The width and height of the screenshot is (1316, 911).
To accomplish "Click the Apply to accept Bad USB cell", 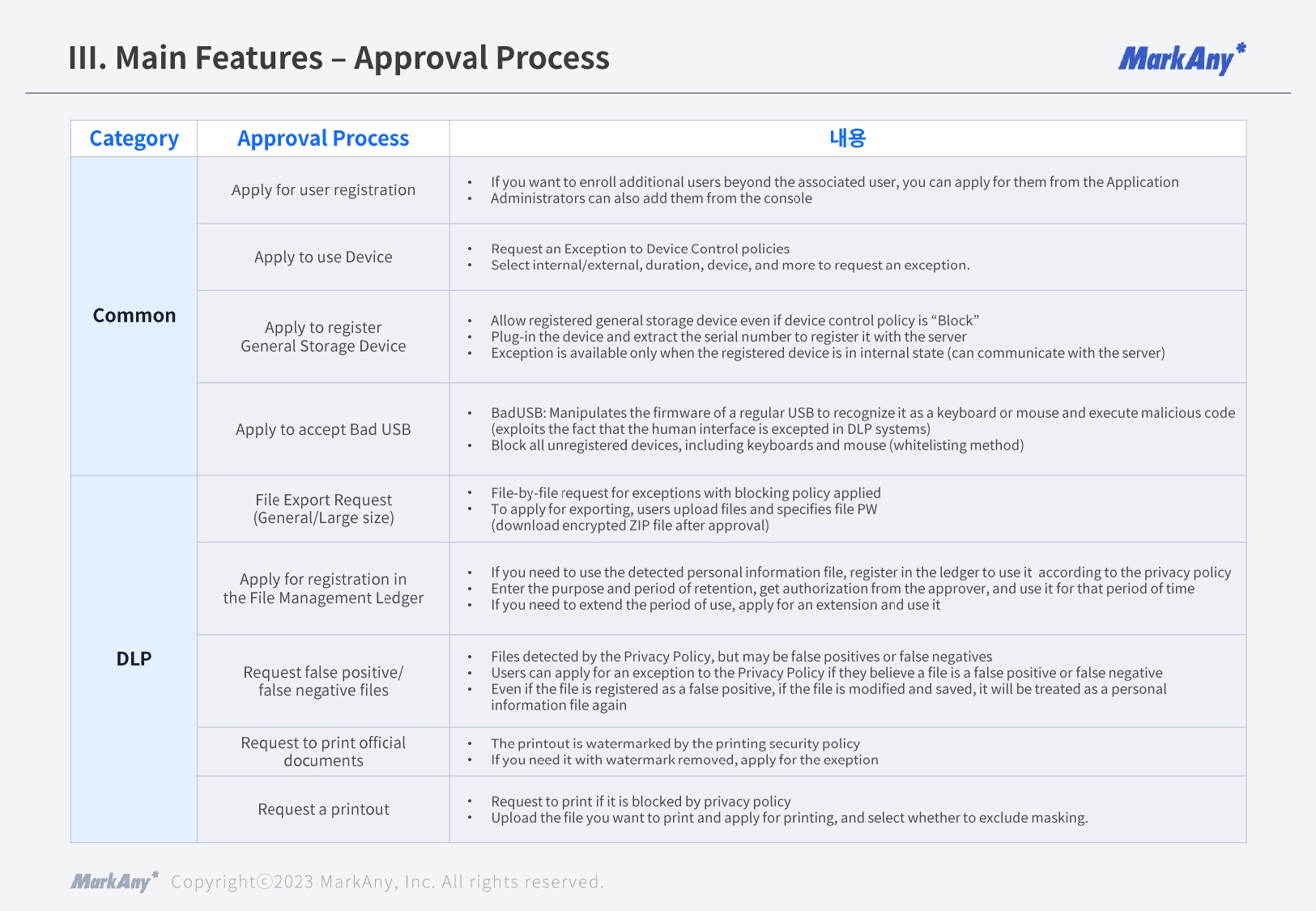I will (x=323, y=429).
